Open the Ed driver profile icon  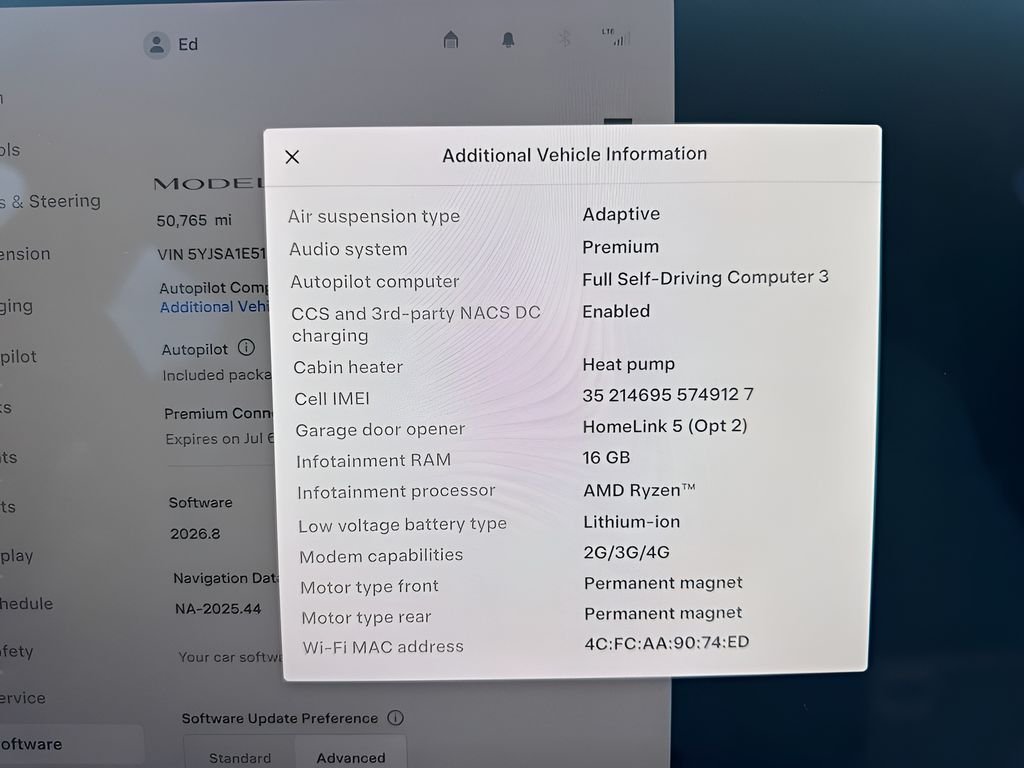click(157, 45)
